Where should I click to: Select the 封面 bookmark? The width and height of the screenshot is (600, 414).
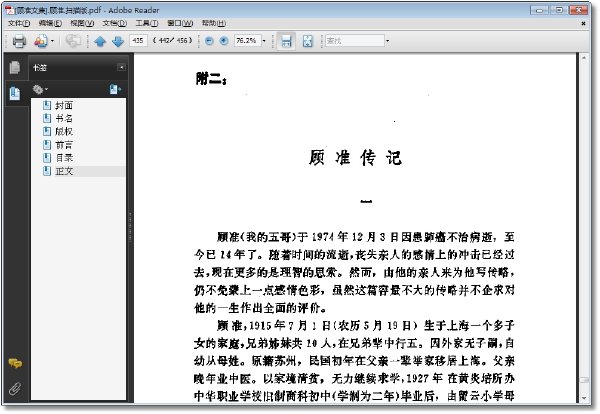click(x=64, y=105)
